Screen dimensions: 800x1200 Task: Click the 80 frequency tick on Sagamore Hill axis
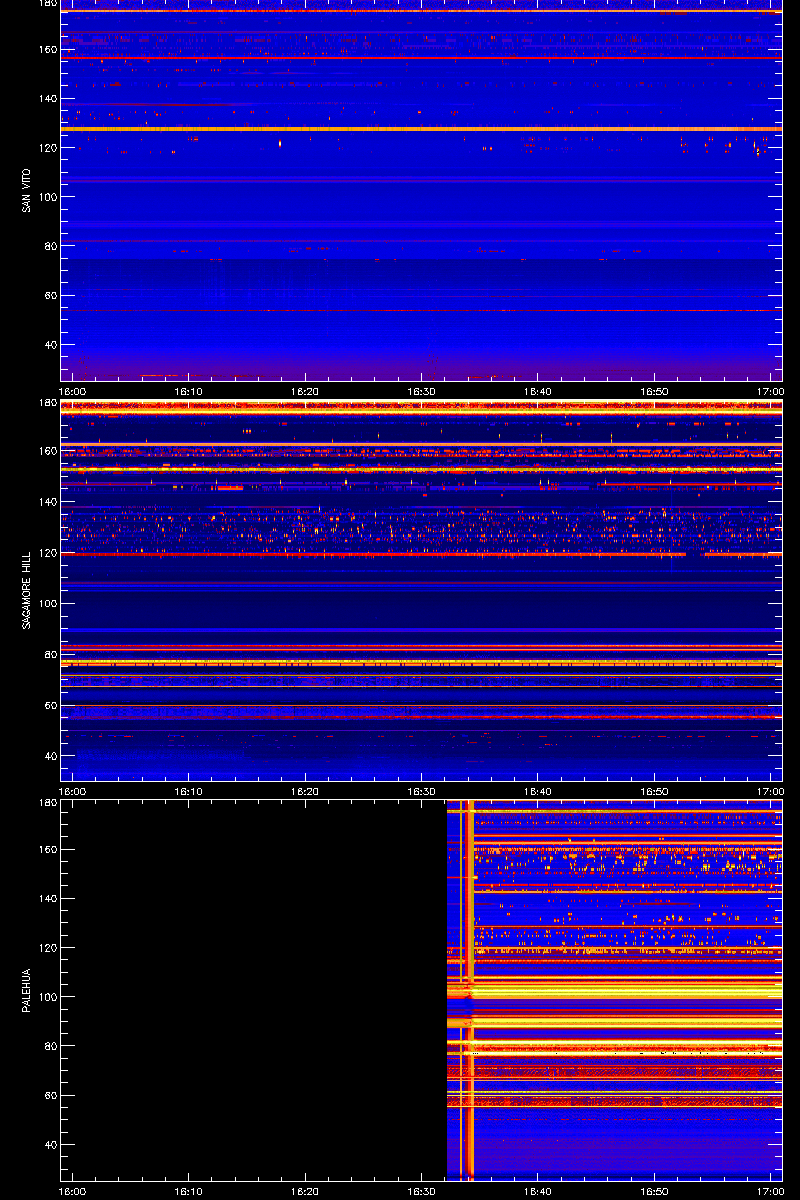50,654
